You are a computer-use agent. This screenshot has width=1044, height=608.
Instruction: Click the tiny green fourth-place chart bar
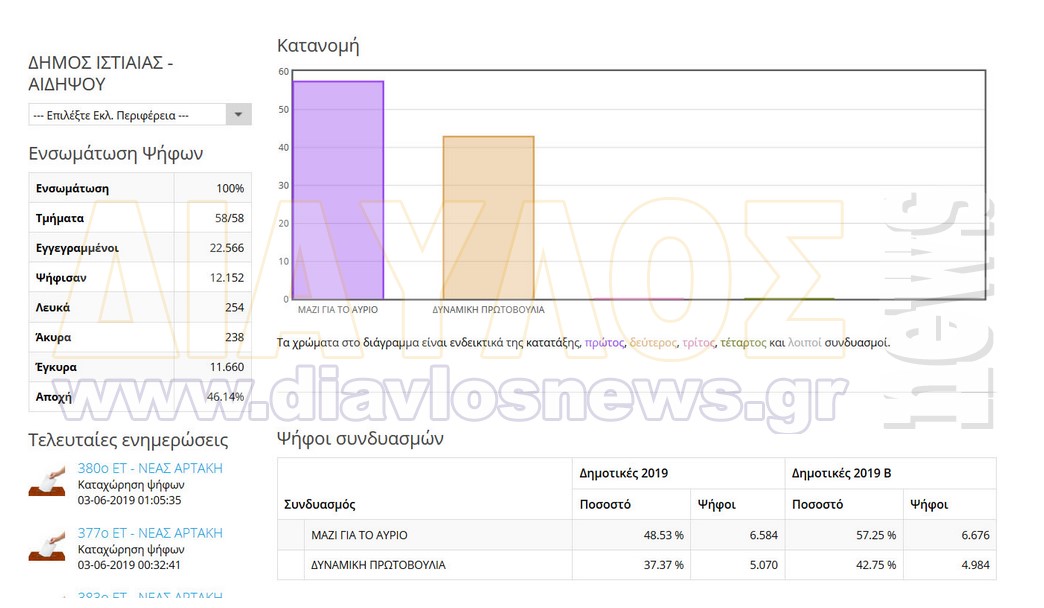(788, 298)
